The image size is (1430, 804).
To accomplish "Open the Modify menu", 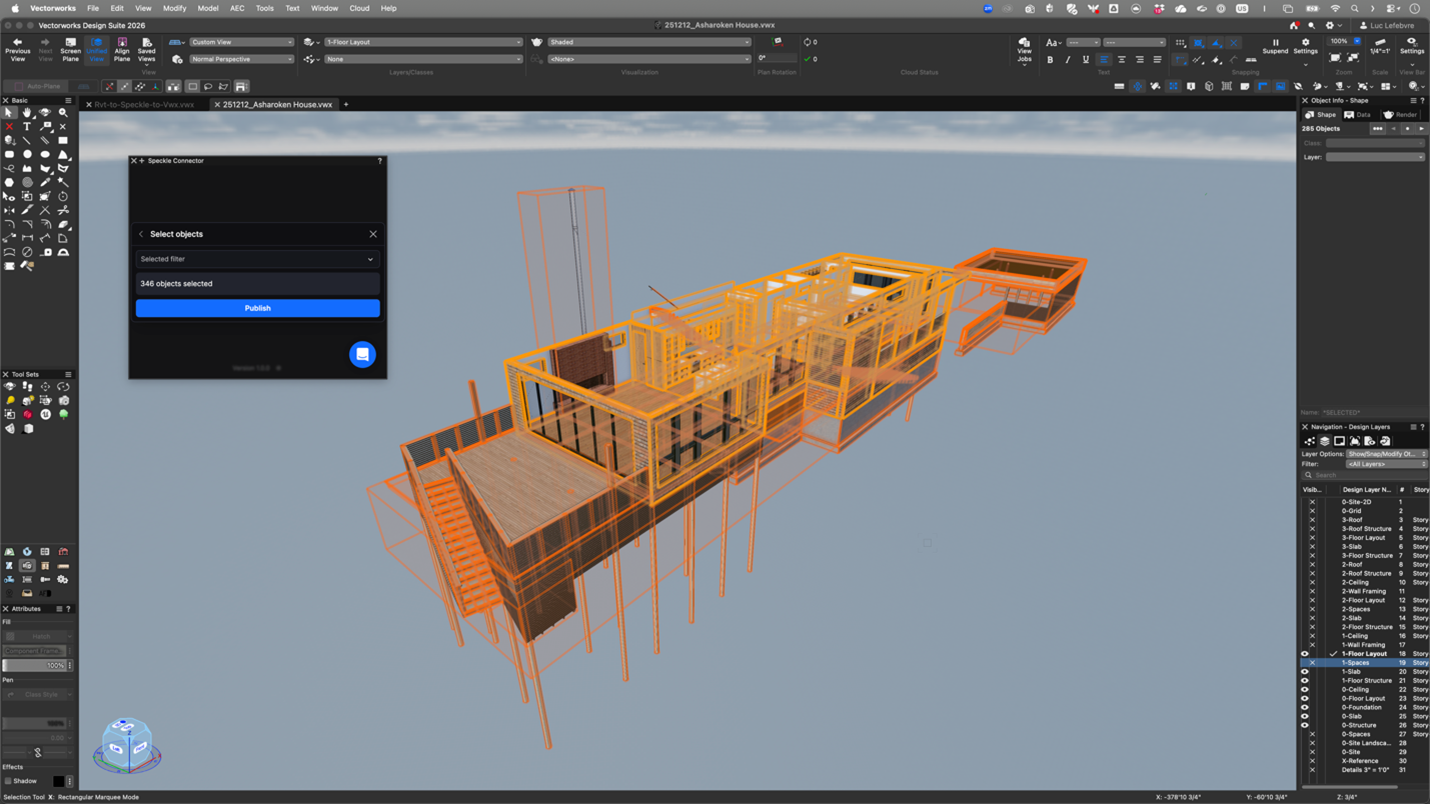I will (174, 8).
